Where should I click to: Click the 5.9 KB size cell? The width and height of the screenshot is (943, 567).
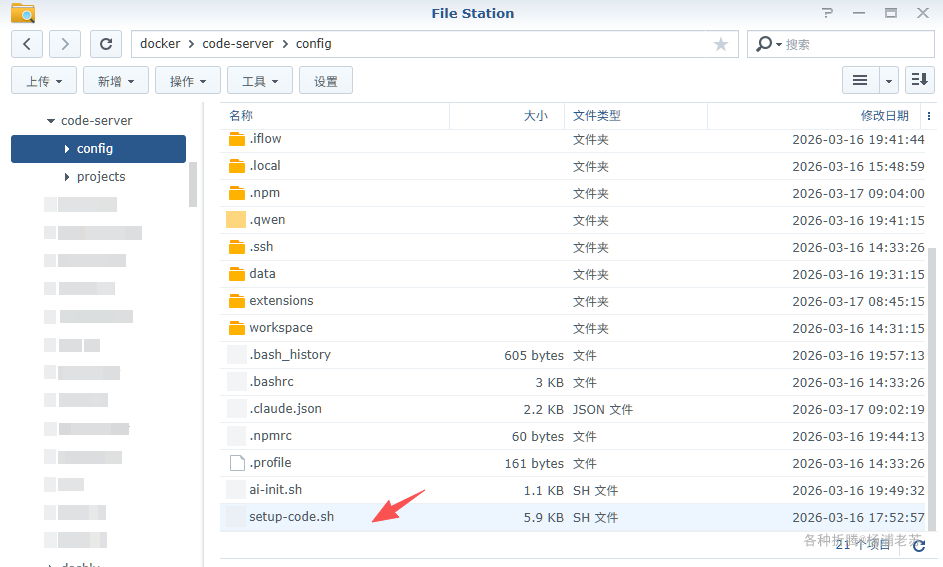544,518
